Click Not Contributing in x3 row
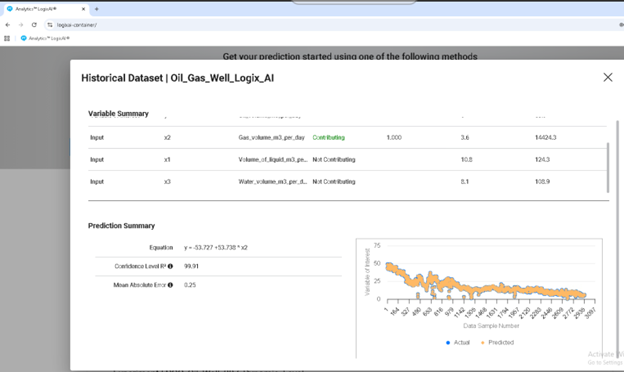The image size is (624, 372). point(333,181)
